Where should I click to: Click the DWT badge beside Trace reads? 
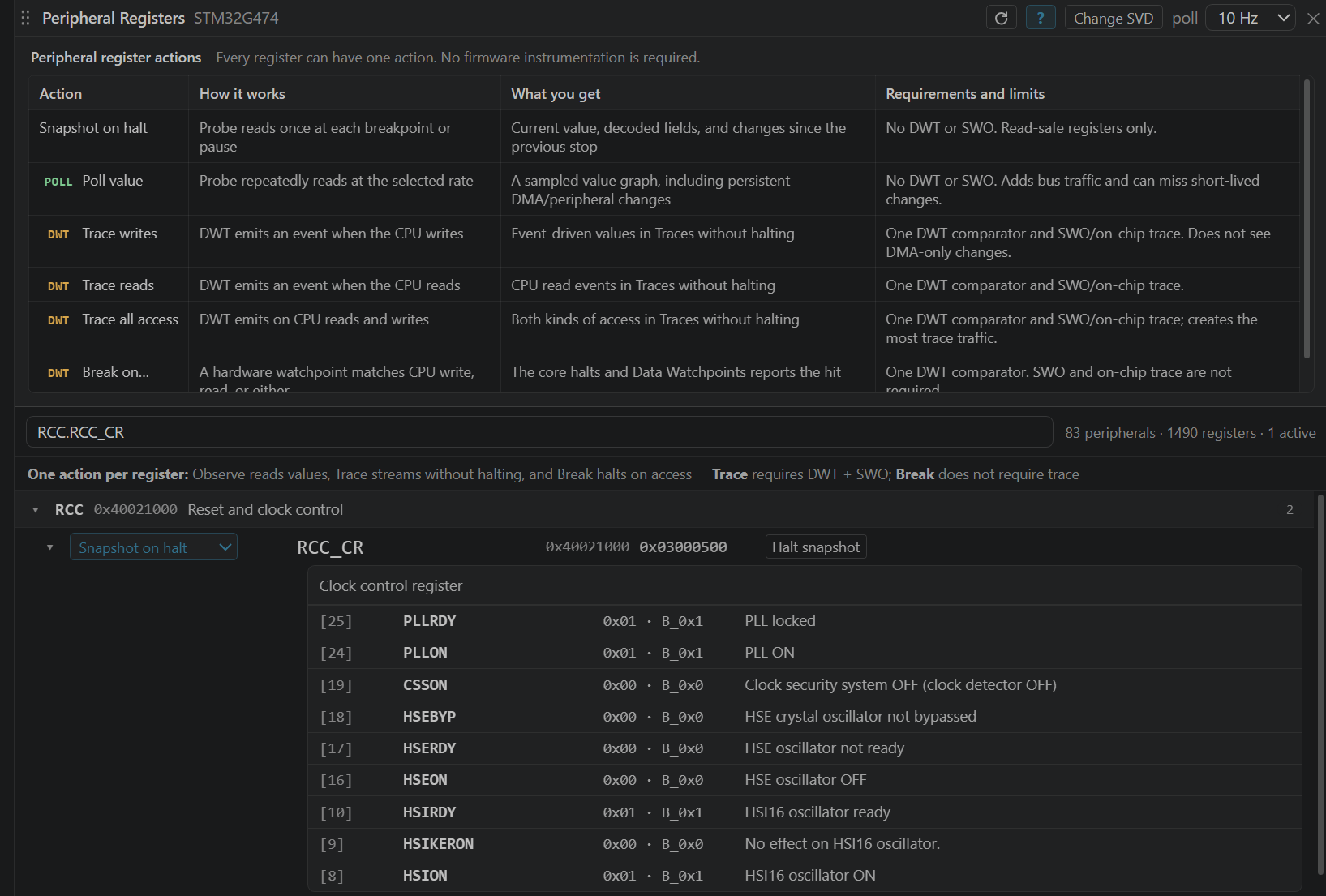tap(58, 286)
